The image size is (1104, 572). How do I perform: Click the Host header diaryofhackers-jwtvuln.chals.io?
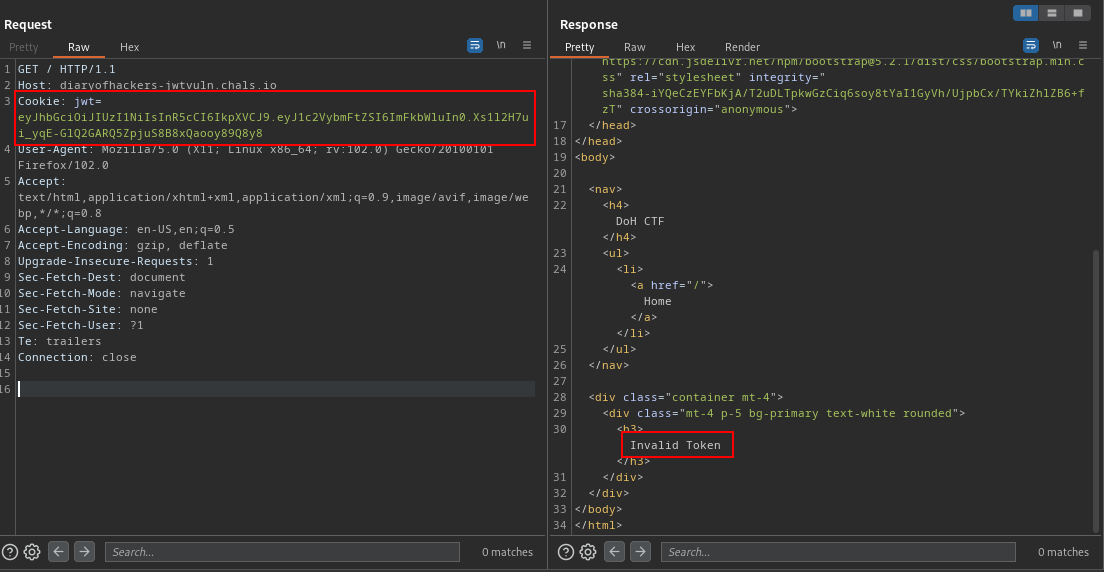147,85
